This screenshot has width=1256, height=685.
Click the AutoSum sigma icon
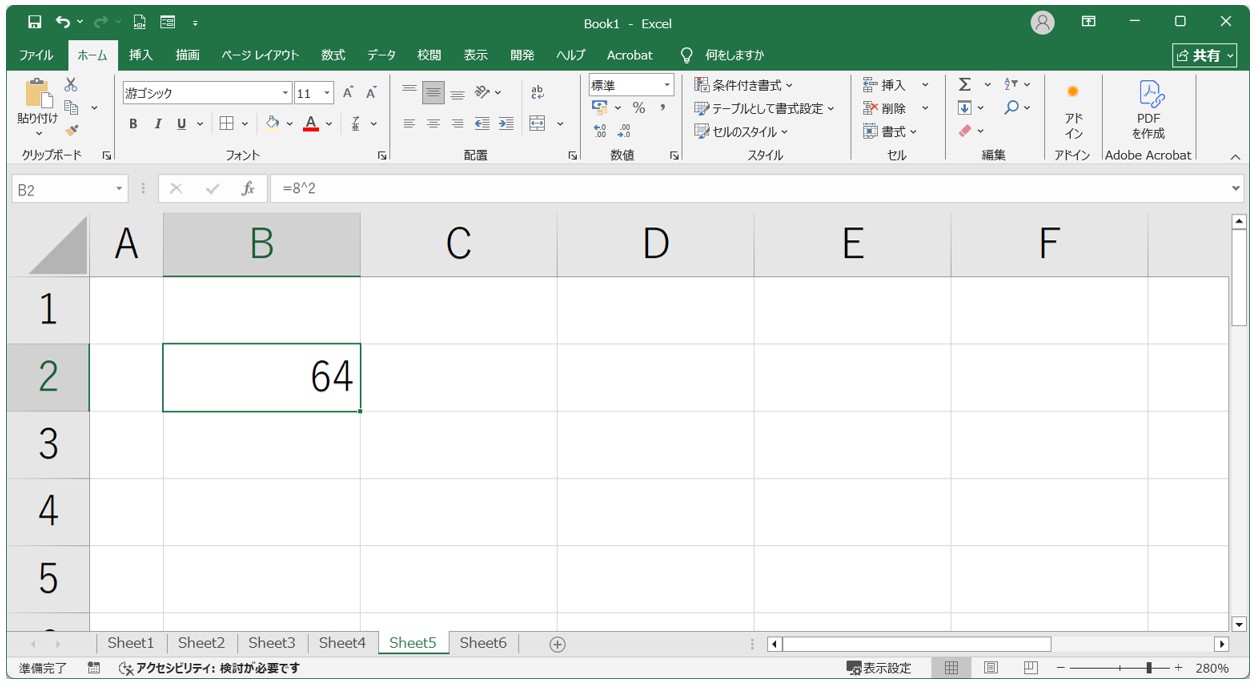tap(964, 85)
